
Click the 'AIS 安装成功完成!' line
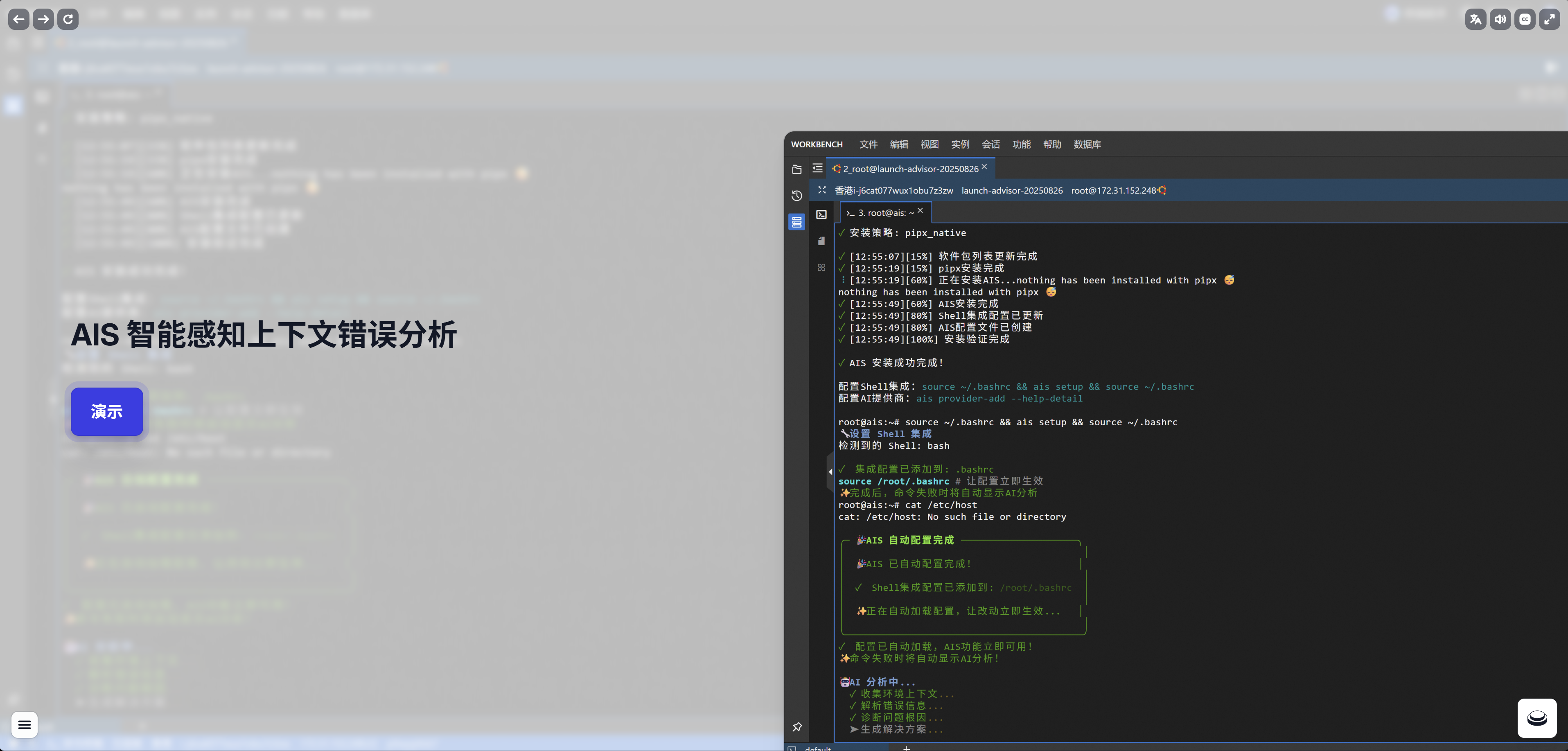coord(891,363)
